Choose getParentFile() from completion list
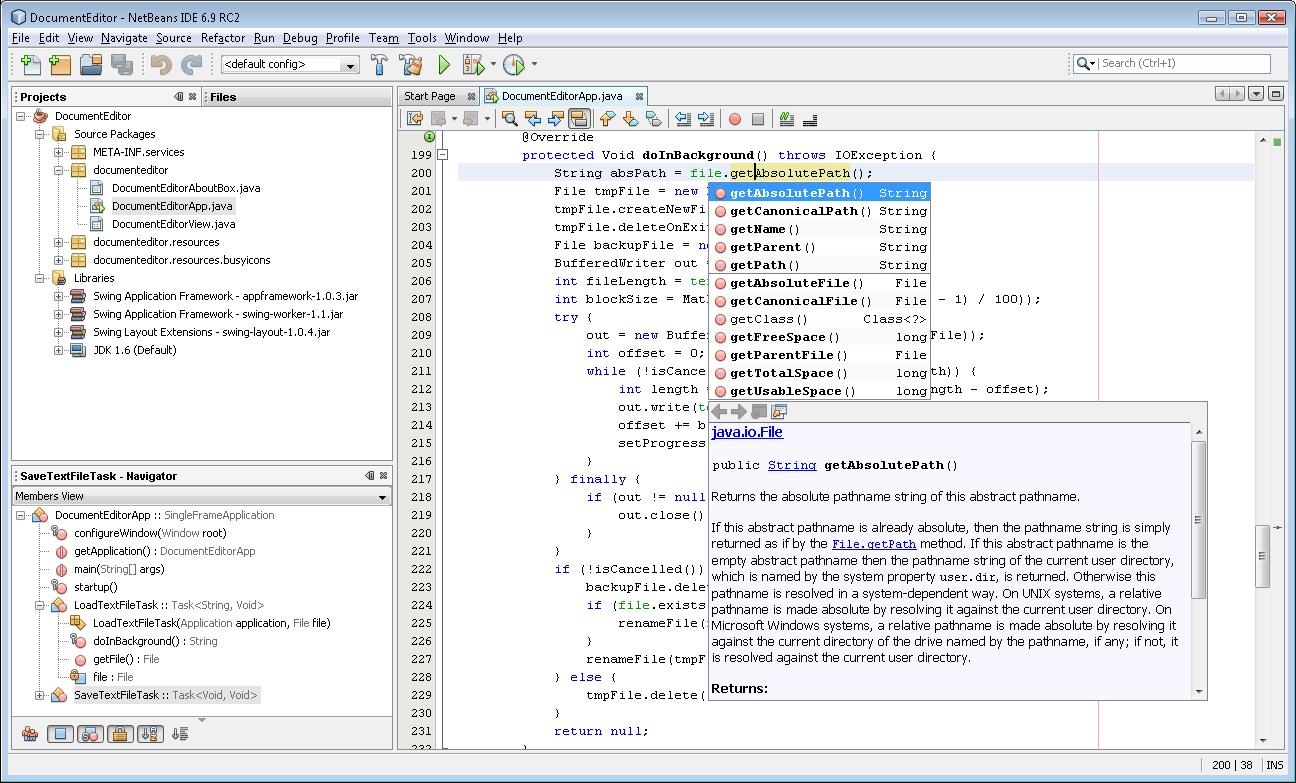The height and width of the screenshot is (783, 1296). 820,355
